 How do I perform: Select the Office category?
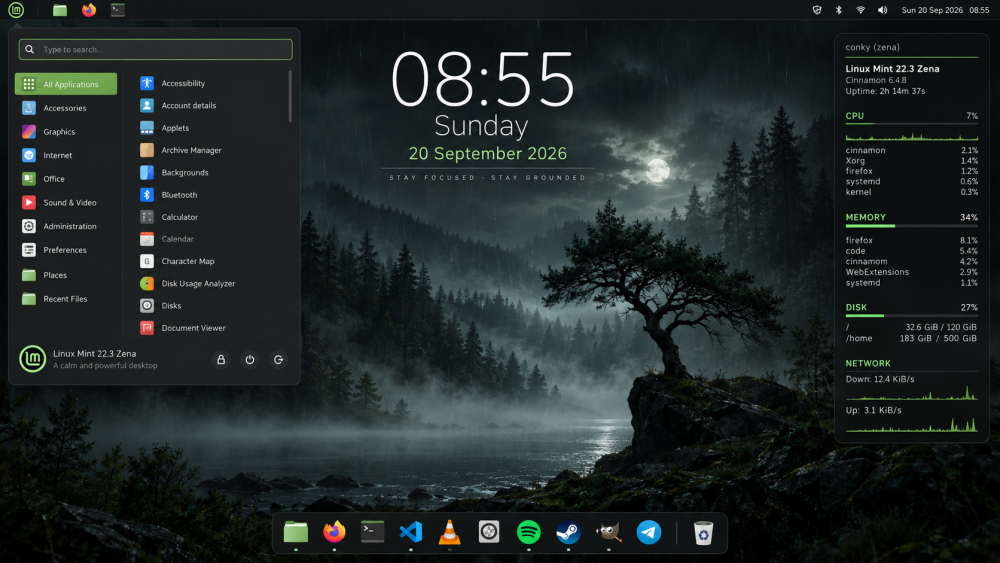66,179
